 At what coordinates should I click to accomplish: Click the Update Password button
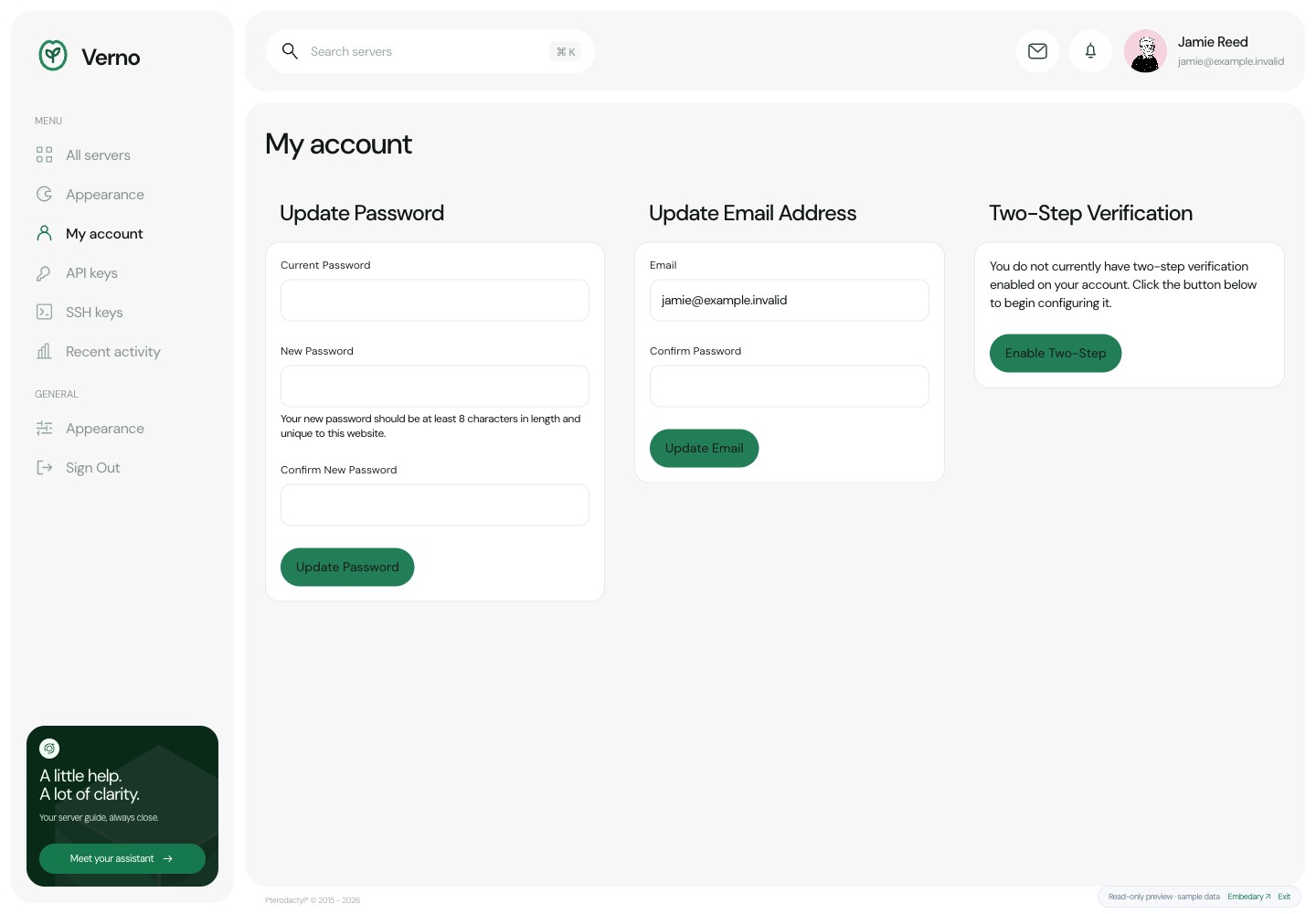[347, 567]
